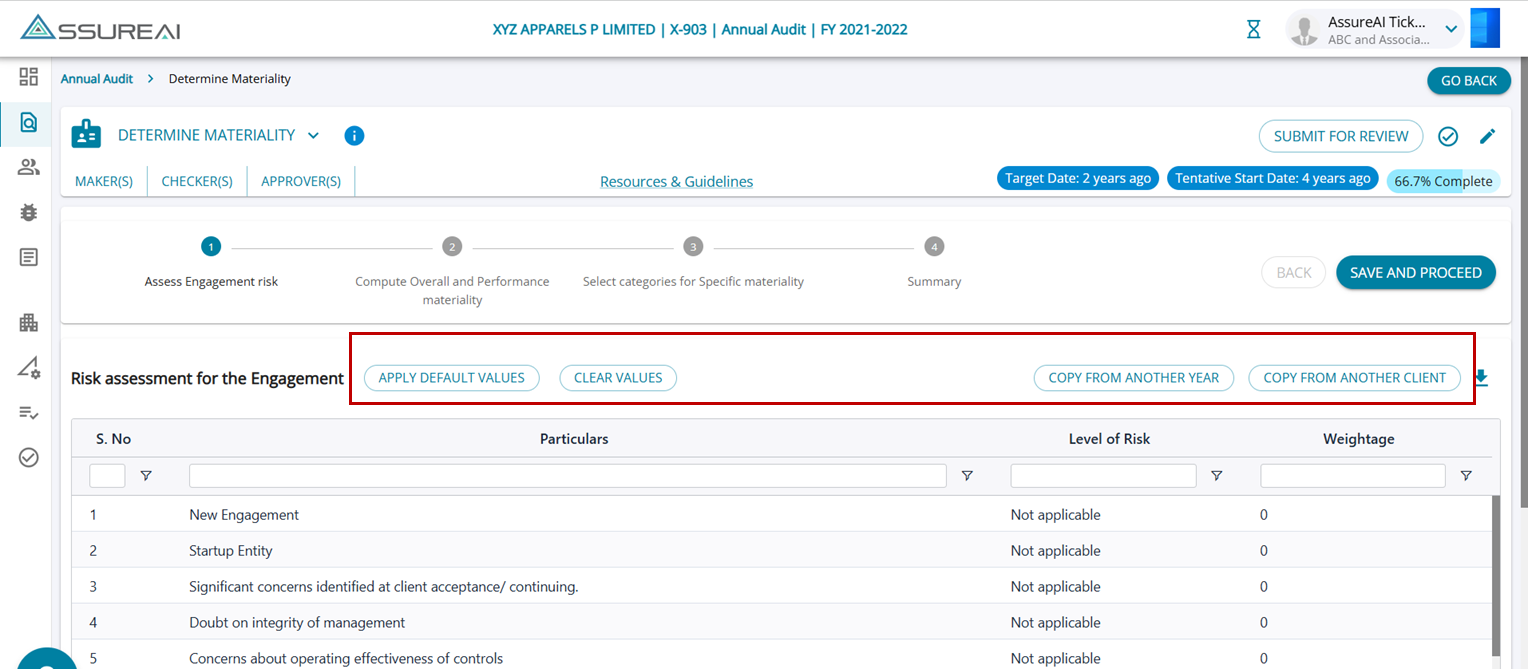Click APPLY DEFAULT VALUES button
Image resolution: width=1528 pixels, height=669 pixels.
pyautogui.click(x=452, y=378)
